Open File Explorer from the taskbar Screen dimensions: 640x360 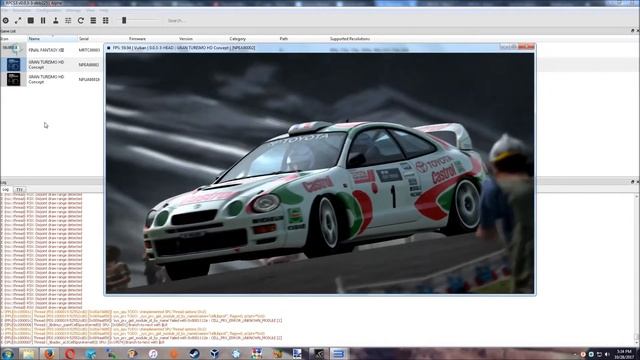(x=29, y=354)
